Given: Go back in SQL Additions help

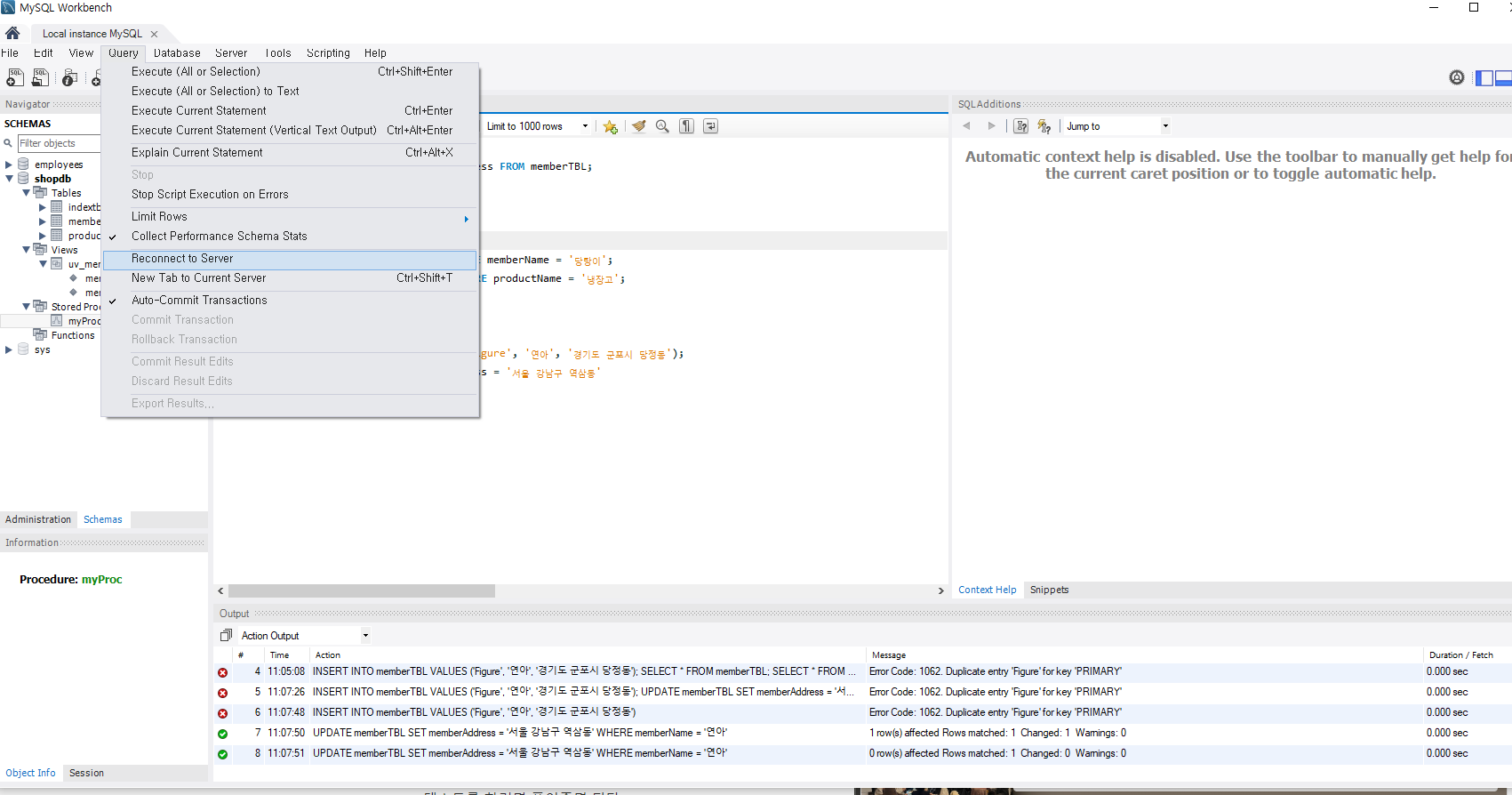Looking at the screenshot, I should click(966, 126).
